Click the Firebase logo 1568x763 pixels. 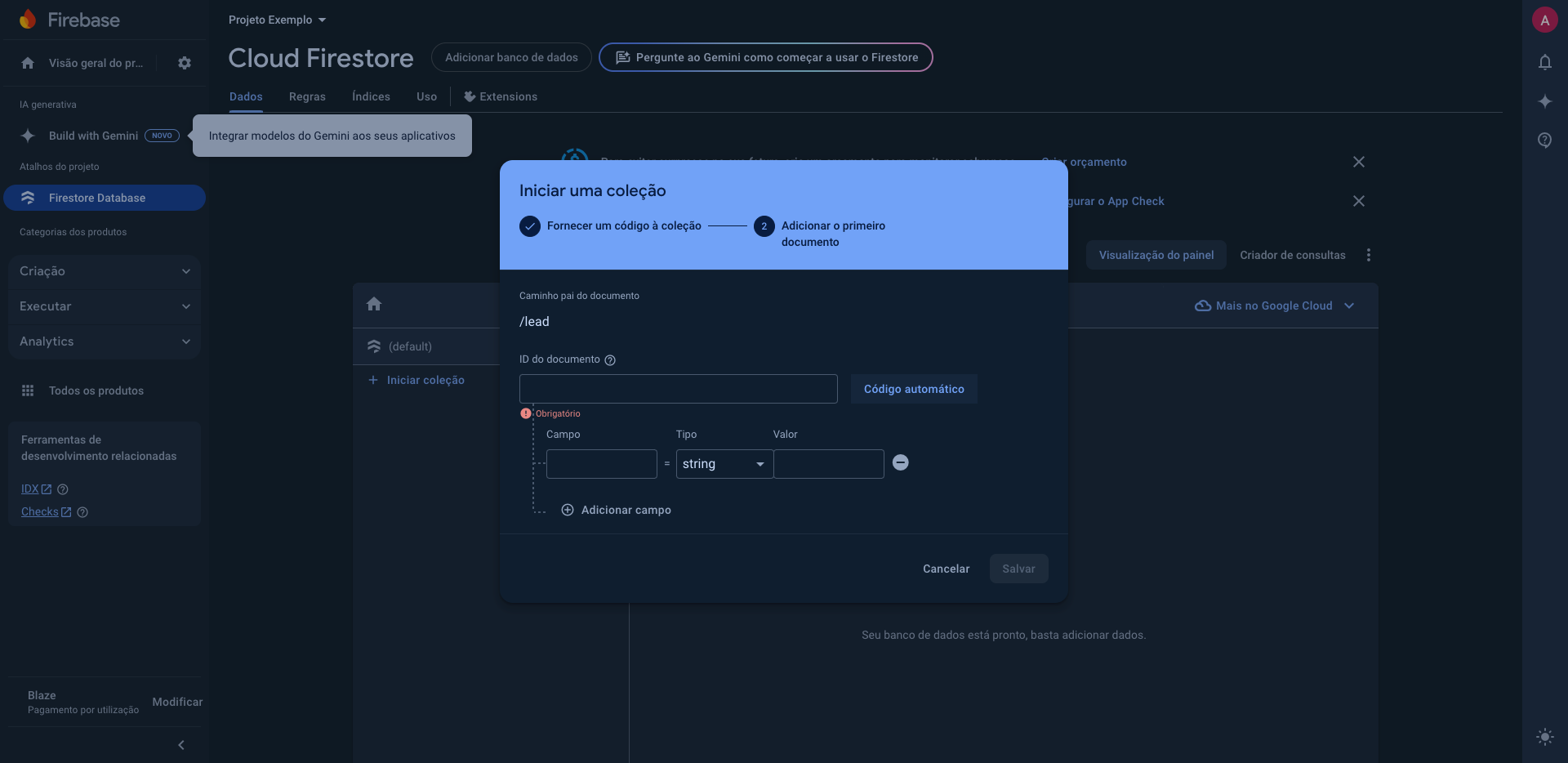coord(69,20)
